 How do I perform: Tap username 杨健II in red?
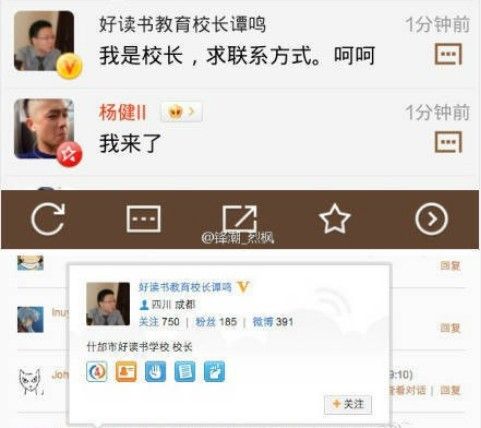click(123, 112)
